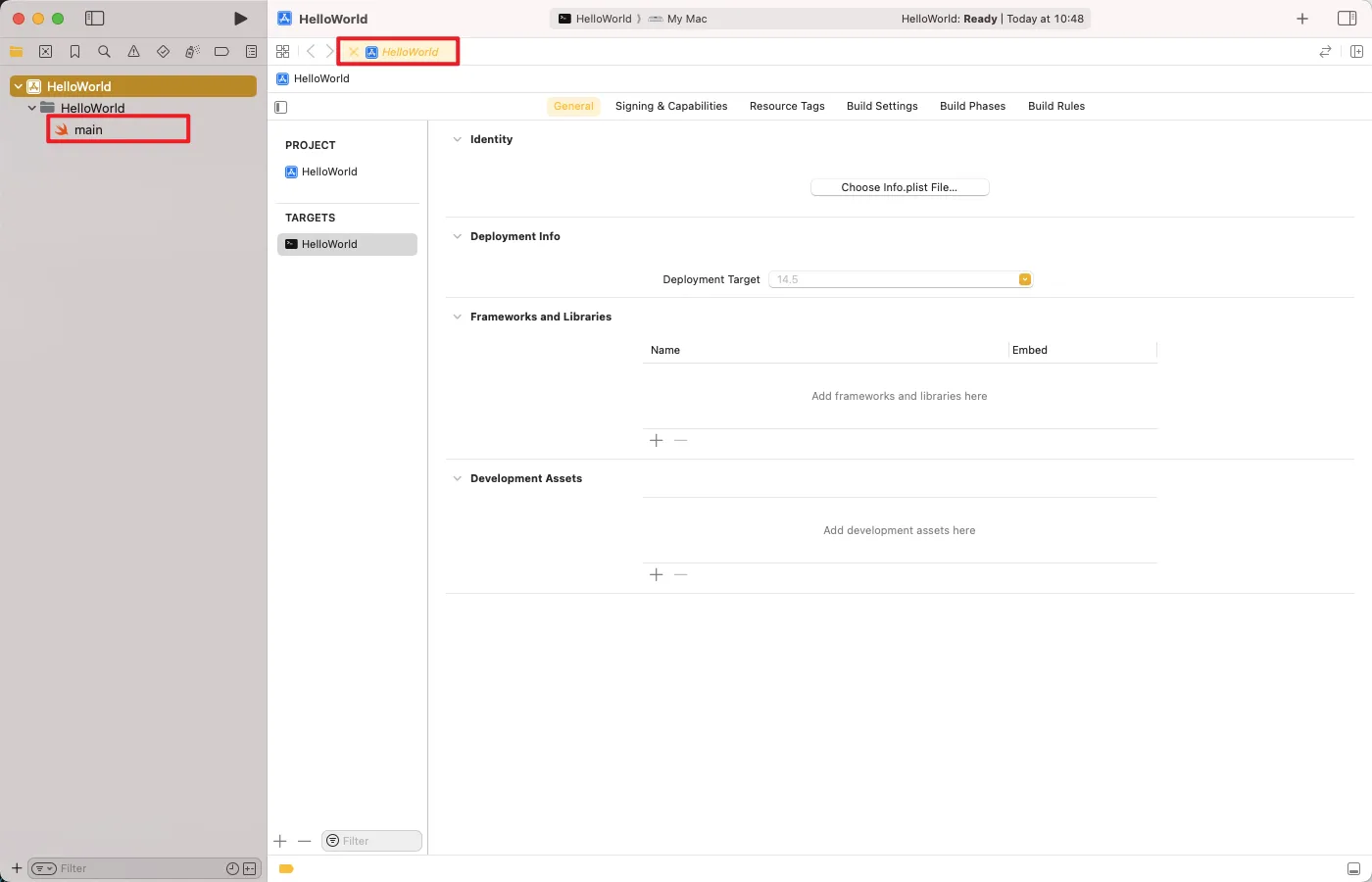The height and width of the screenshot is (882, 1372).
Task: Open the Debug navigator
Action: click(x=192, y=51)
